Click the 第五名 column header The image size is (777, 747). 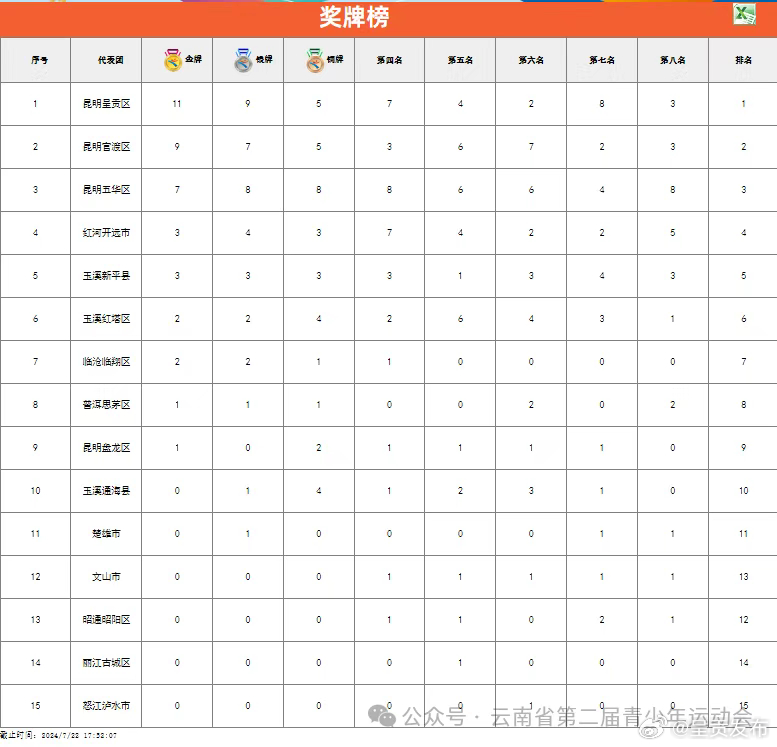(460, 60)
